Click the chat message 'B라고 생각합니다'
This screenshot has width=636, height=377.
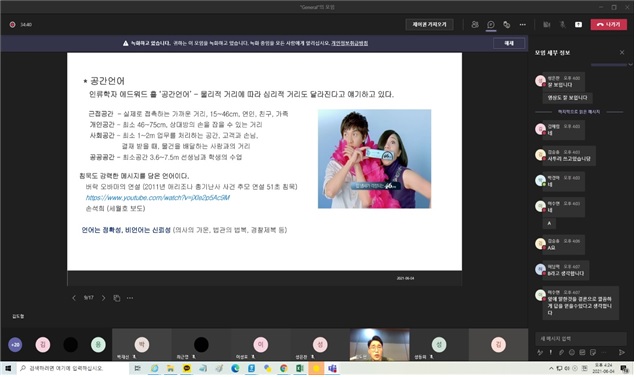pyautogui.click(x=566, y=274)
